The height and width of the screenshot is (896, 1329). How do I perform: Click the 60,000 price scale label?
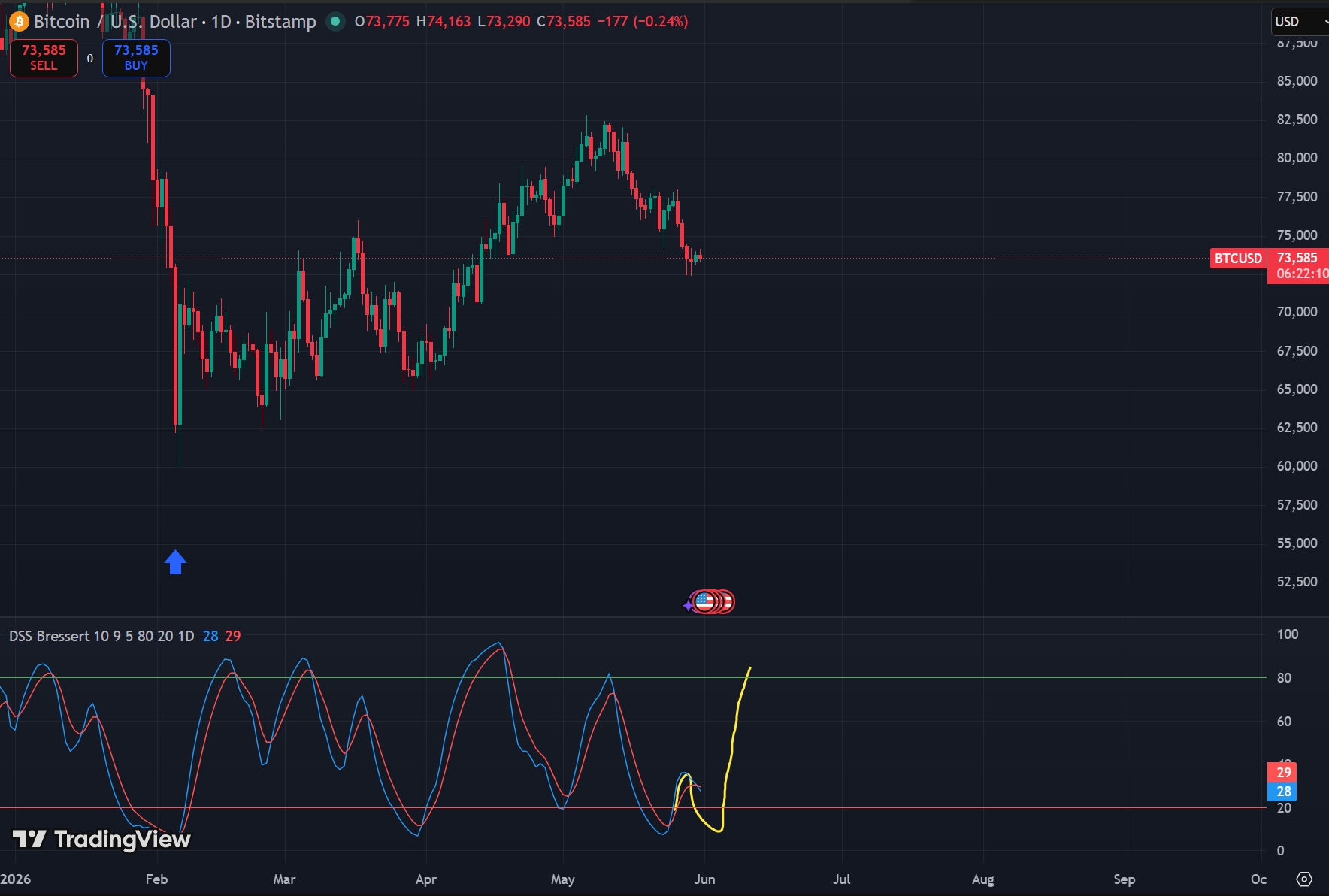1297,466
